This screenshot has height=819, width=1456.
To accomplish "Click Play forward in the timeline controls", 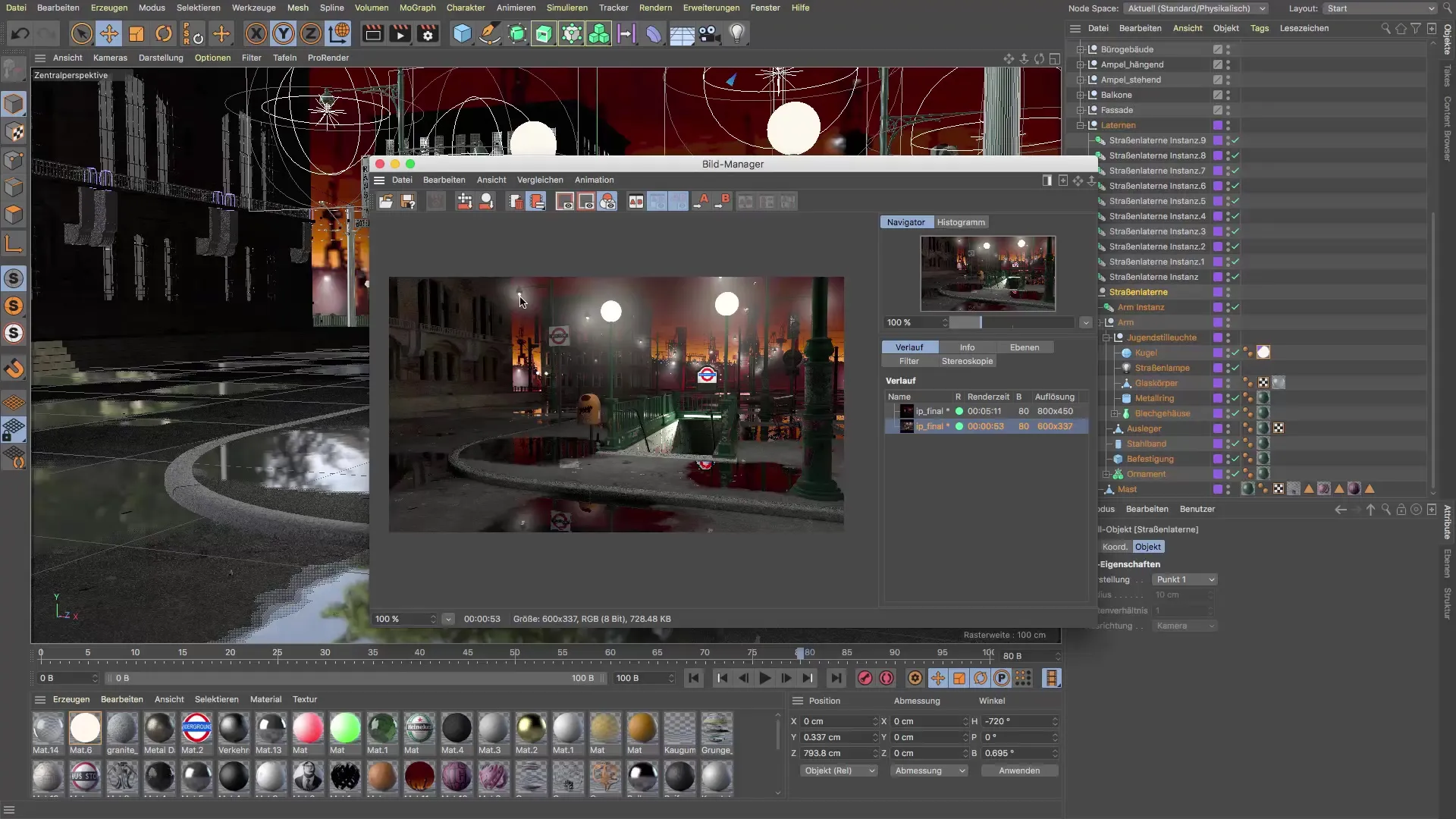I will [x=765, y=678].
